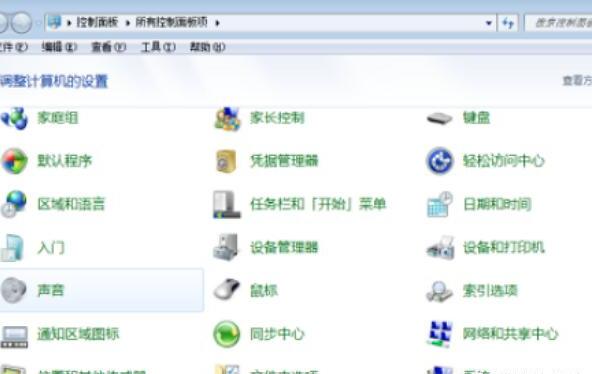
Task: Open the 键盘 link
Action: tap(476, 118)
